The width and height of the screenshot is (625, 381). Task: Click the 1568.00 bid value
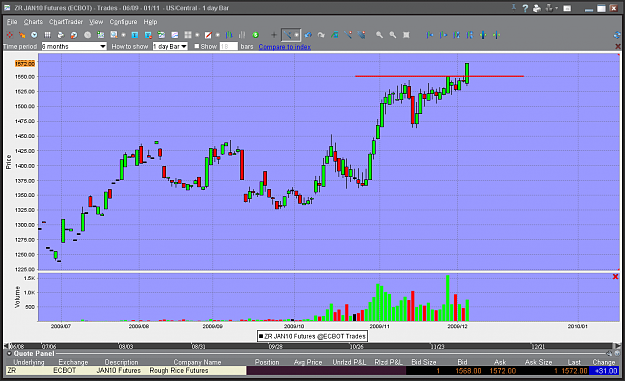coord(468,371)
